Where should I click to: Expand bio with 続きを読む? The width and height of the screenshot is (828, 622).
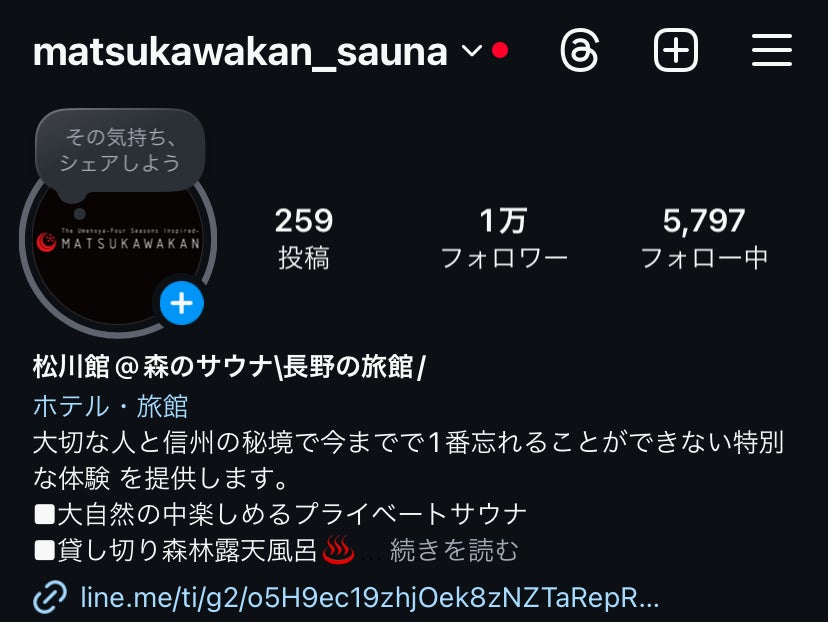coord(454,550)
